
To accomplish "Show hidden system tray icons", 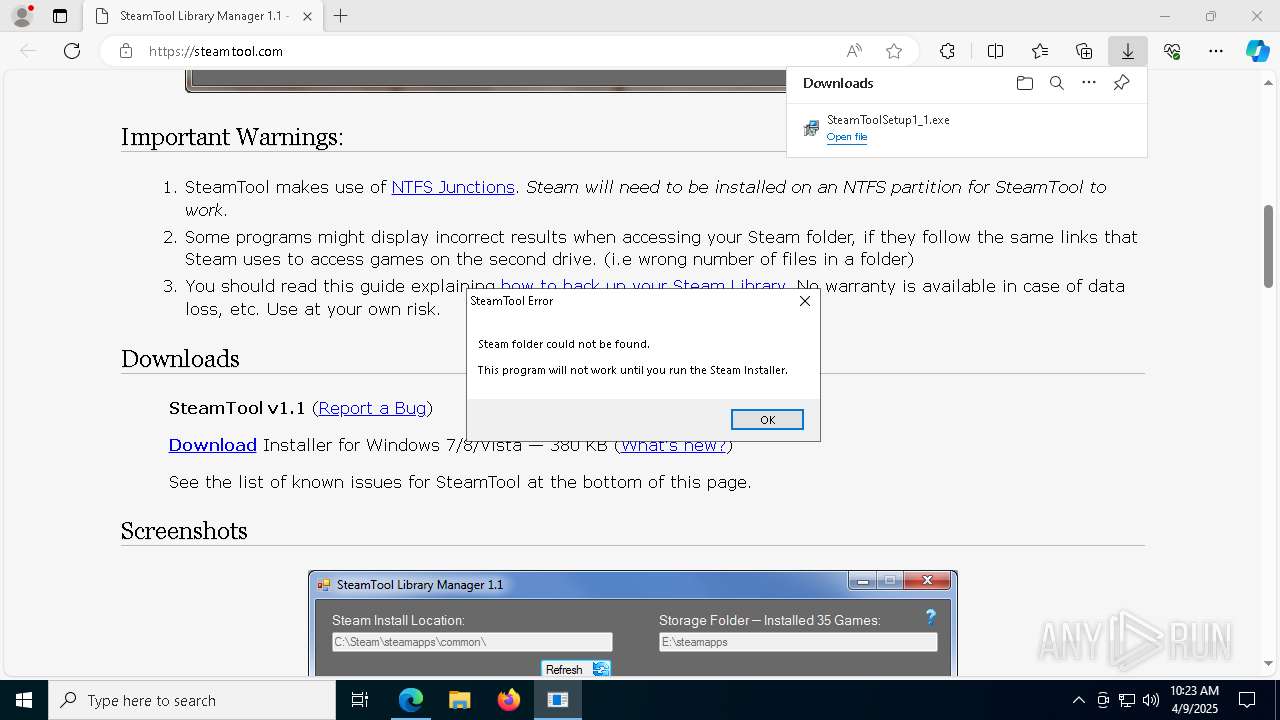I will pos(1078,700).
